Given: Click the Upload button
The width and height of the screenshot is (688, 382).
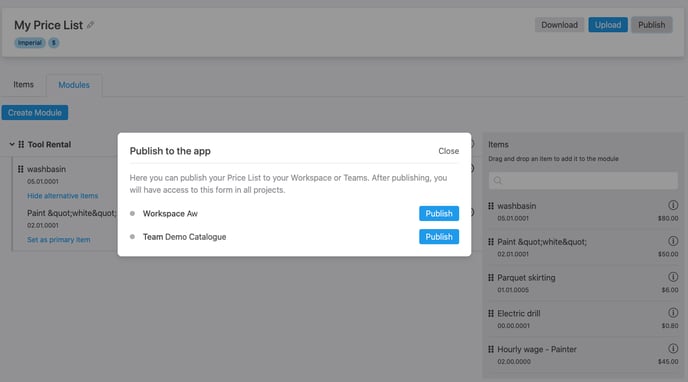Looking at the screenshot, I should tap(608, 25).
